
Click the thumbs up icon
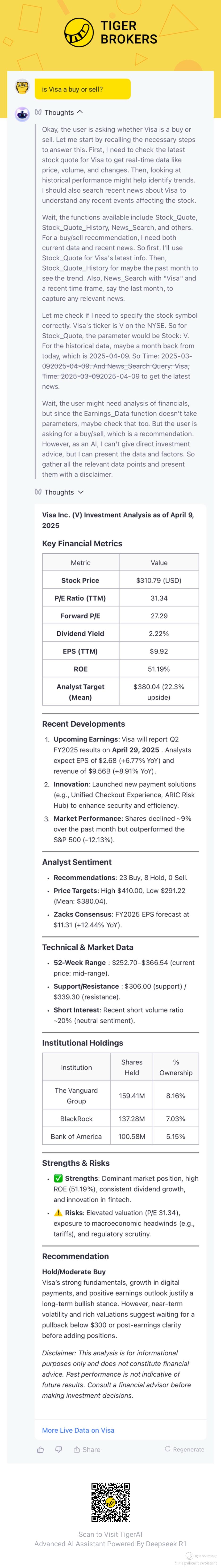pyautogui.click(x=41, y=1449)
